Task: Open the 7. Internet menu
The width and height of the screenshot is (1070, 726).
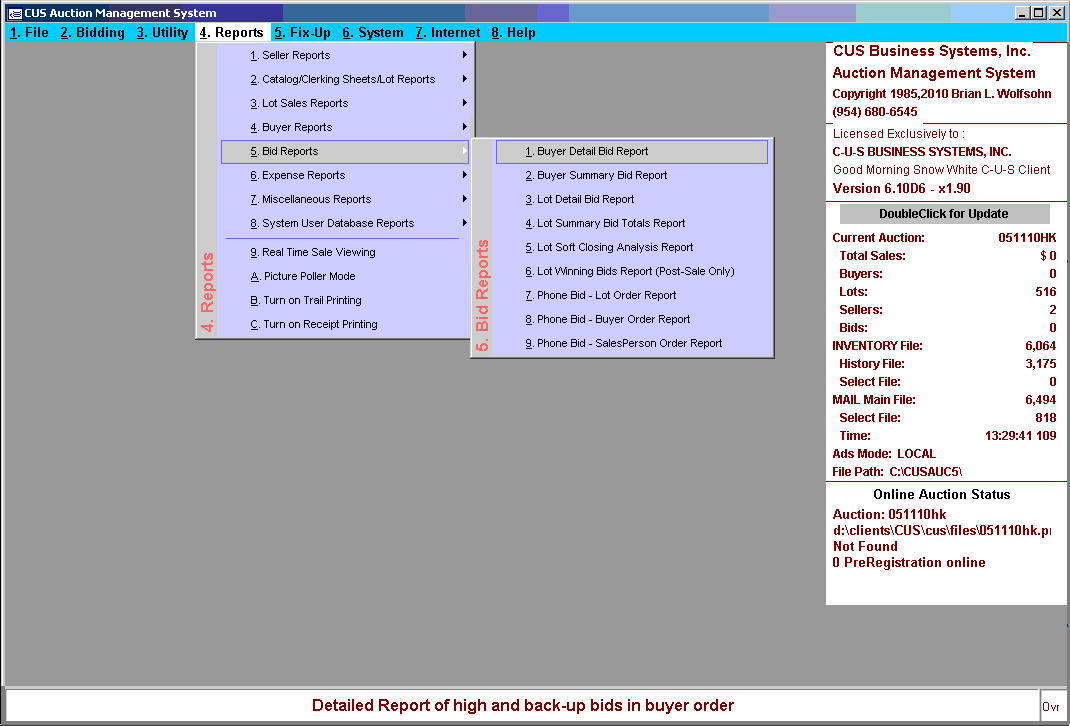Action: coord(448,32)
